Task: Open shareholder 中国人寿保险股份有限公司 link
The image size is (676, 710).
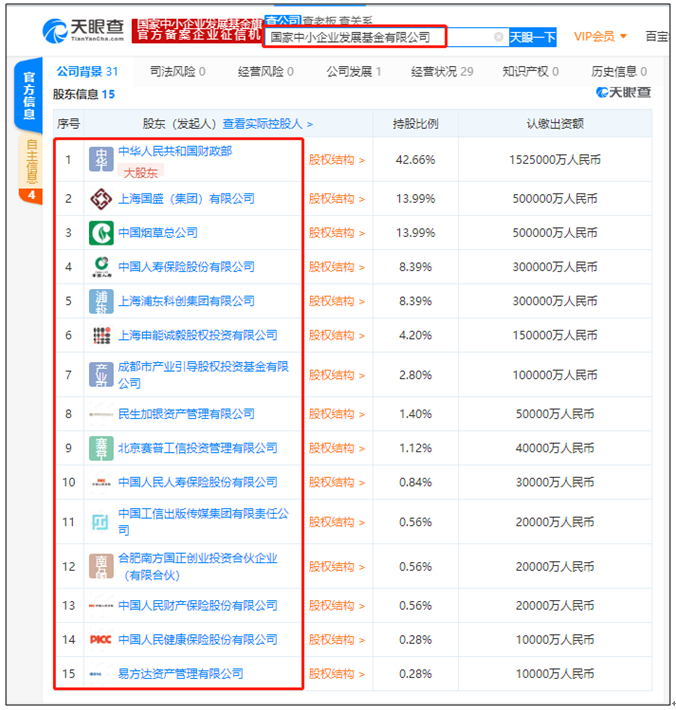Action: 186,267
